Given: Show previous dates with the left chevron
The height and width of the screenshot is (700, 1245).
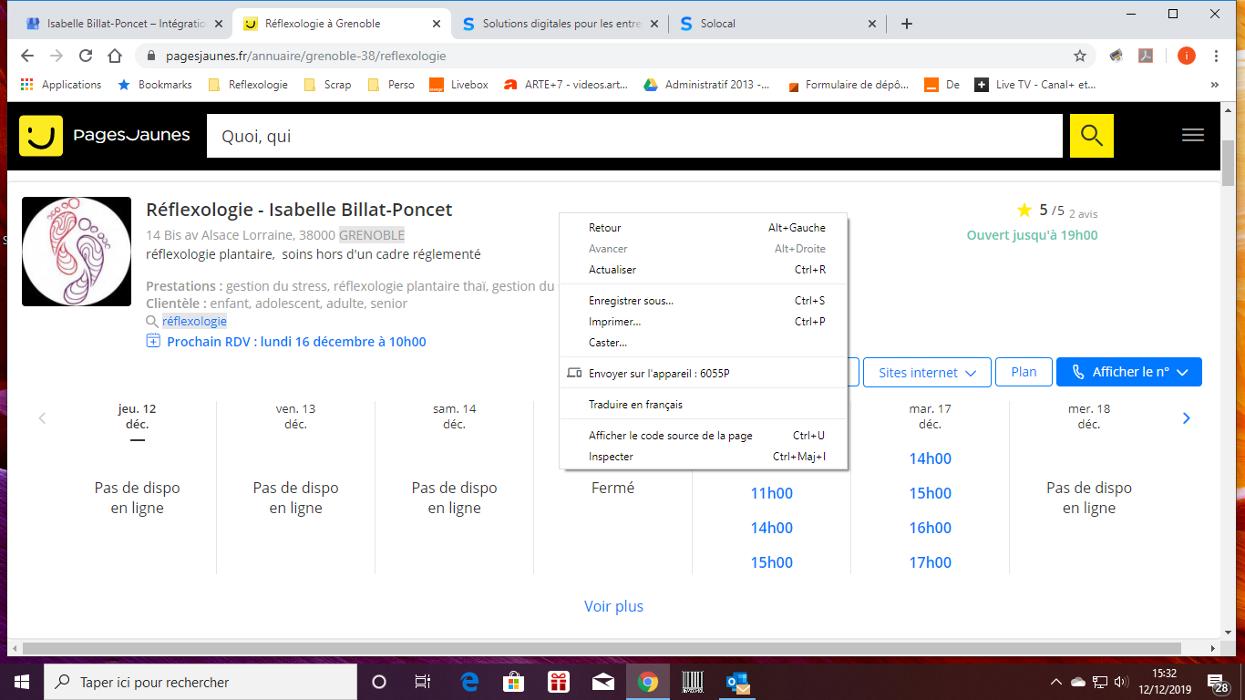Looking at the screenshot, I should [42, 418].
